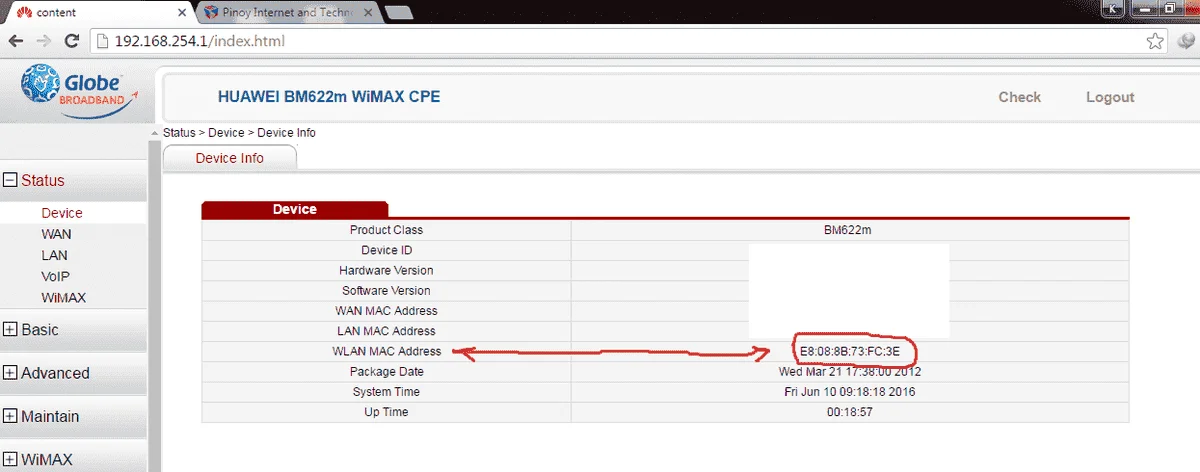Click the BM622m product value

coord(848,230)
